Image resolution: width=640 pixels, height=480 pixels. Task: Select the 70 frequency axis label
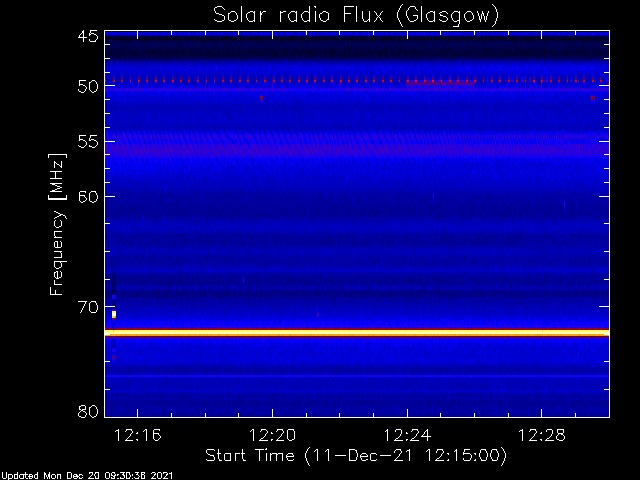click(x=88, y=307)
